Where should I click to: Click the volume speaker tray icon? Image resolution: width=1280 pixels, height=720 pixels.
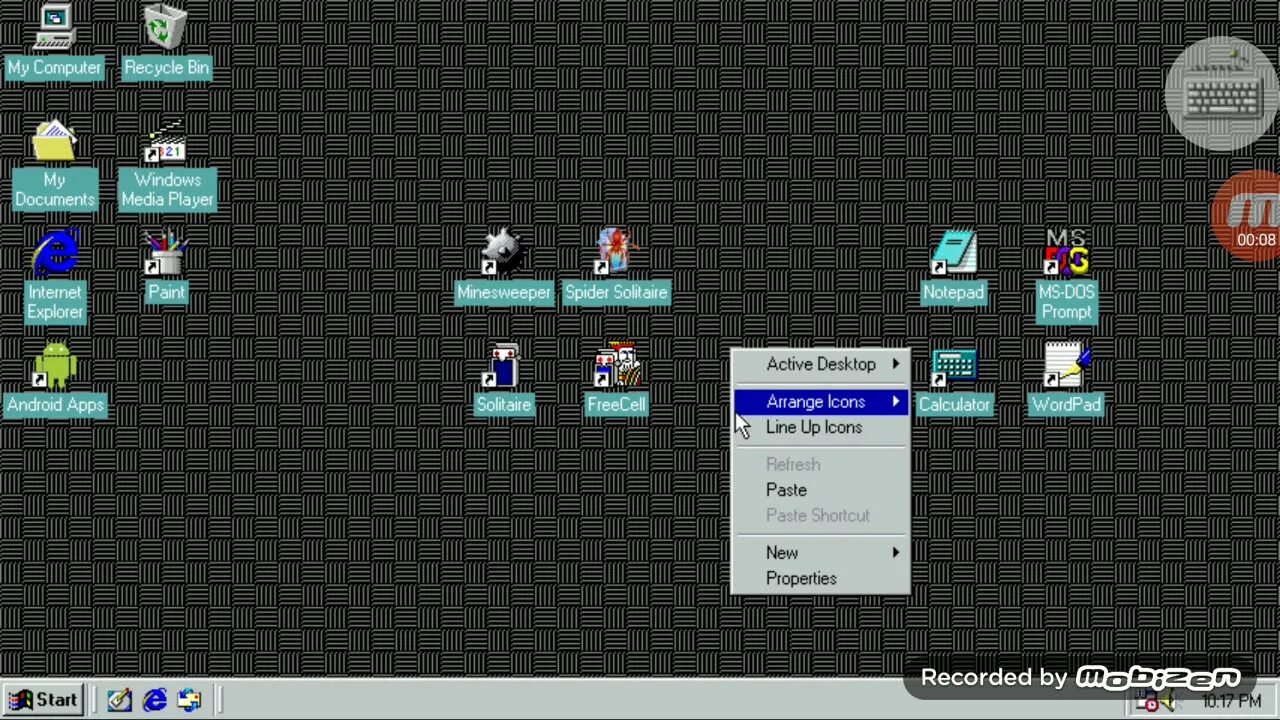(x=1168, y=702)
